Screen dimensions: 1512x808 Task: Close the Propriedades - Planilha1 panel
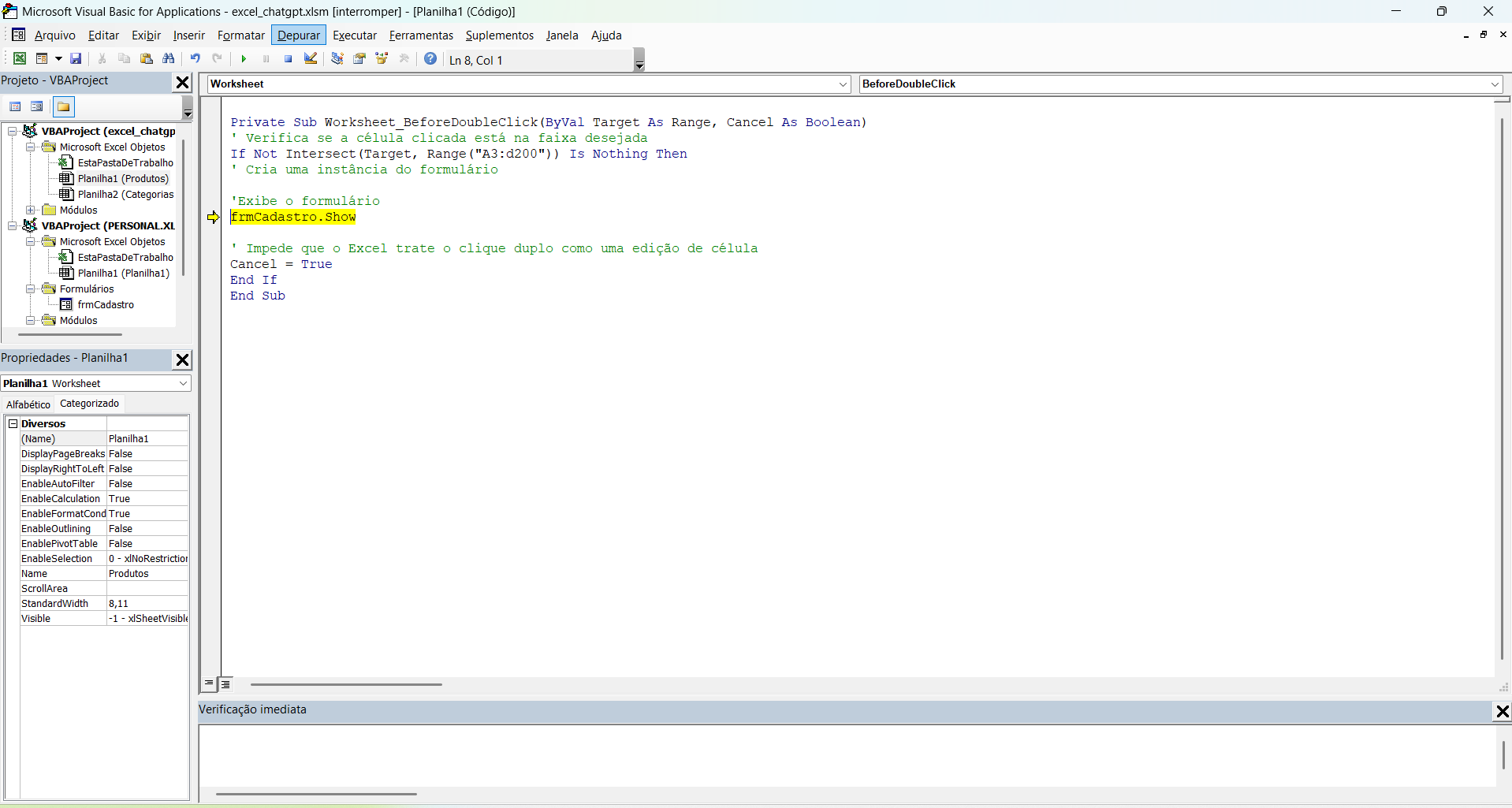[x=182, y=359]
